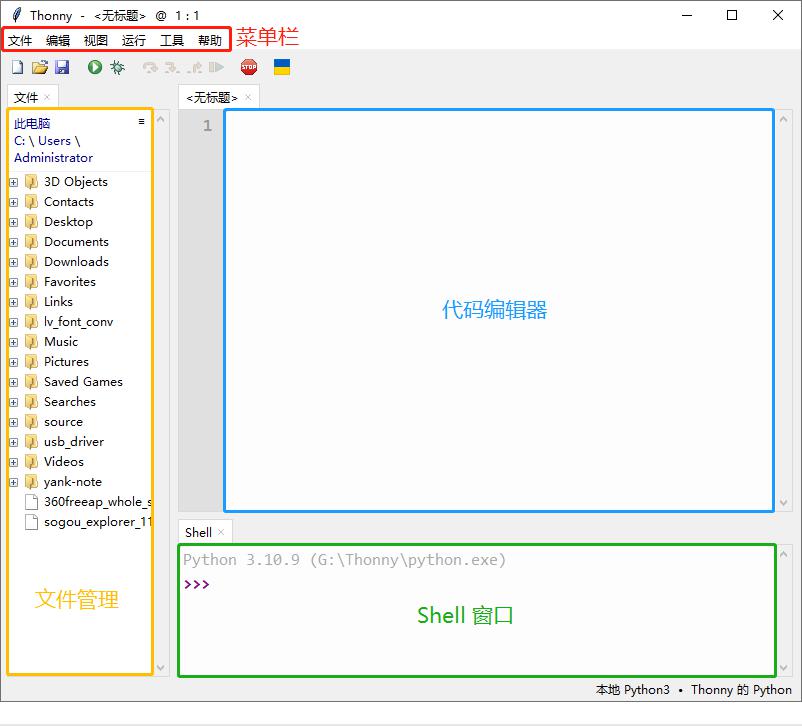This screenshot has height=726, width=802.
Task: Expand the Documents folder tree node
Action: pos(14,242)
